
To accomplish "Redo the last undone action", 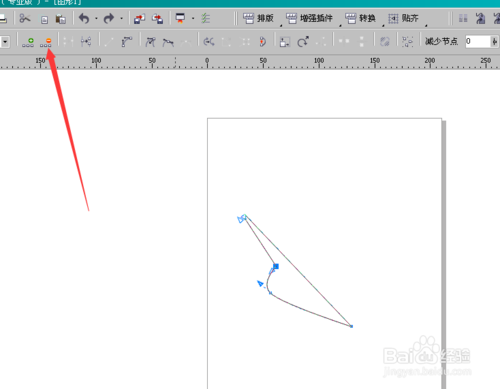I will tap(109, 18).
